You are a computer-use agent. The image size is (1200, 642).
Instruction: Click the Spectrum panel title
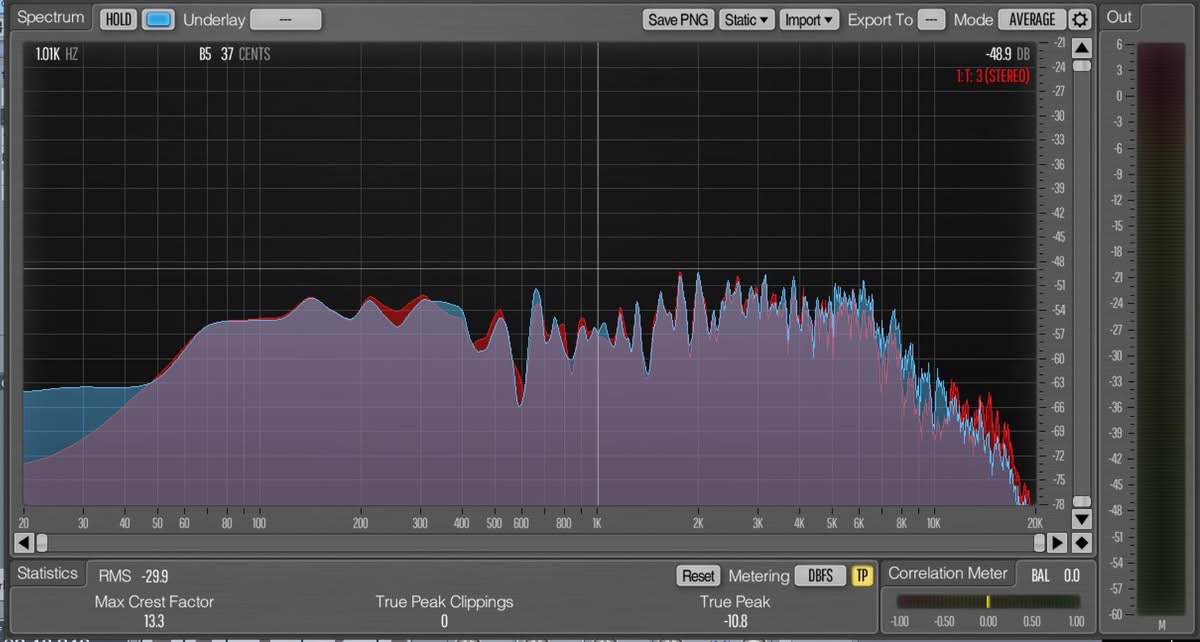(51, 18)
